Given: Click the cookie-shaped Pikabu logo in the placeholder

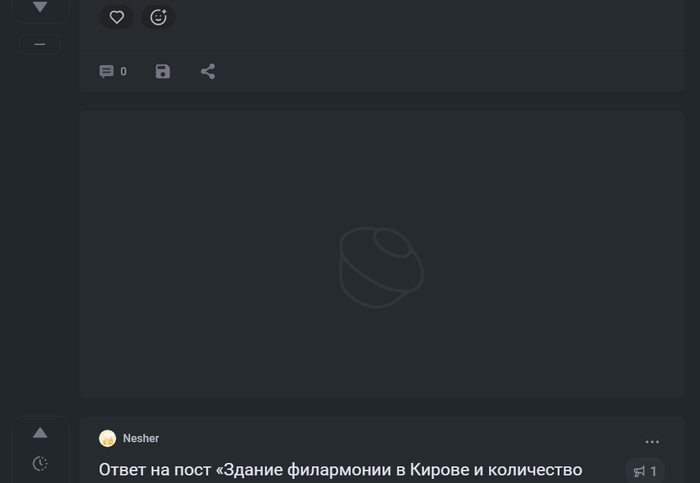Looking at the screenshot, I should [x=380, y=266].
